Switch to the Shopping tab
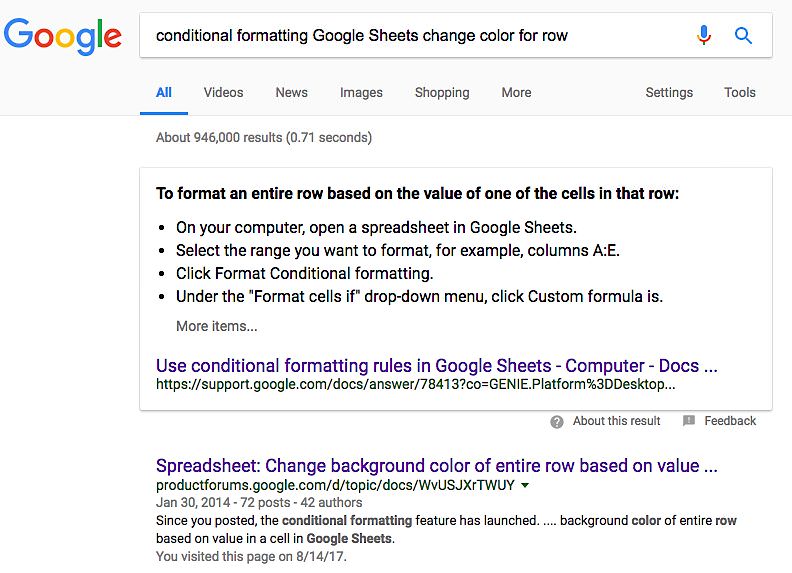 tap(442, 92)
